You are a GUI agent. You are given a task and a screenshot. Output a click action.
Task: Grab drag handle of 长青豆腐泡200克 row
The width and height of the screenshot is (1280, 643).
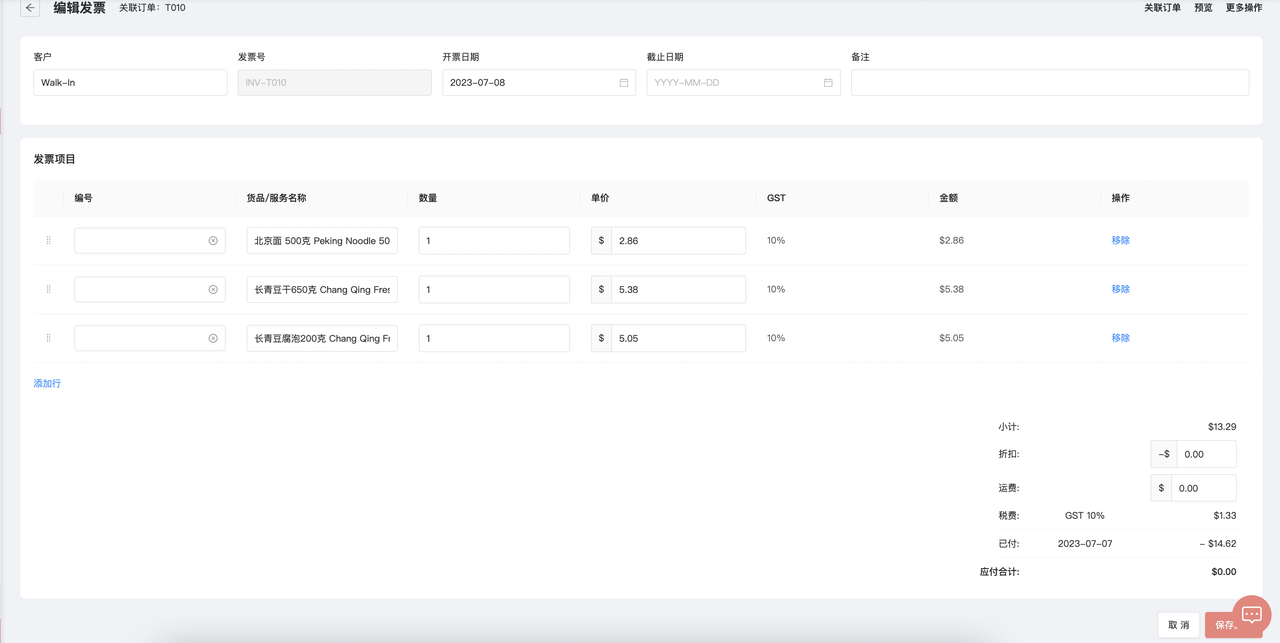coord(48,339)
